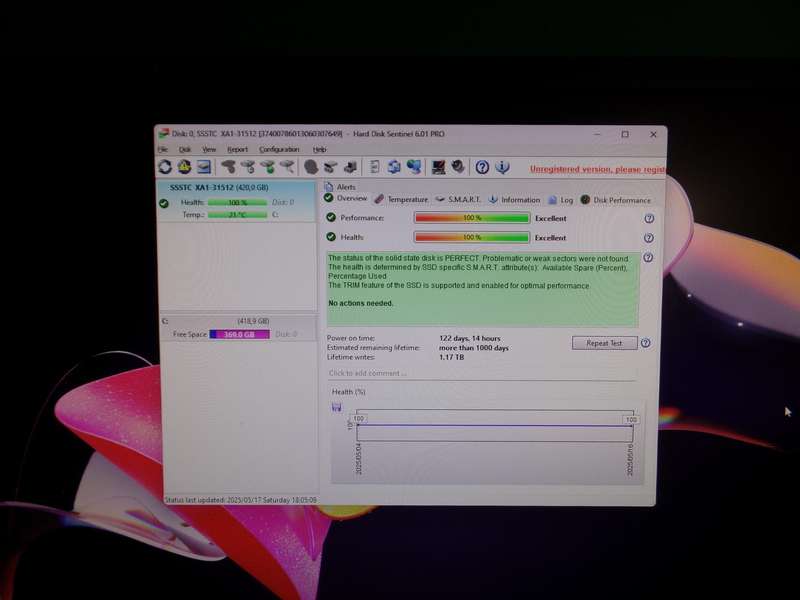This screenshot has height=600, width=800.
Task: Open the View menu
Action: point(209,149)
